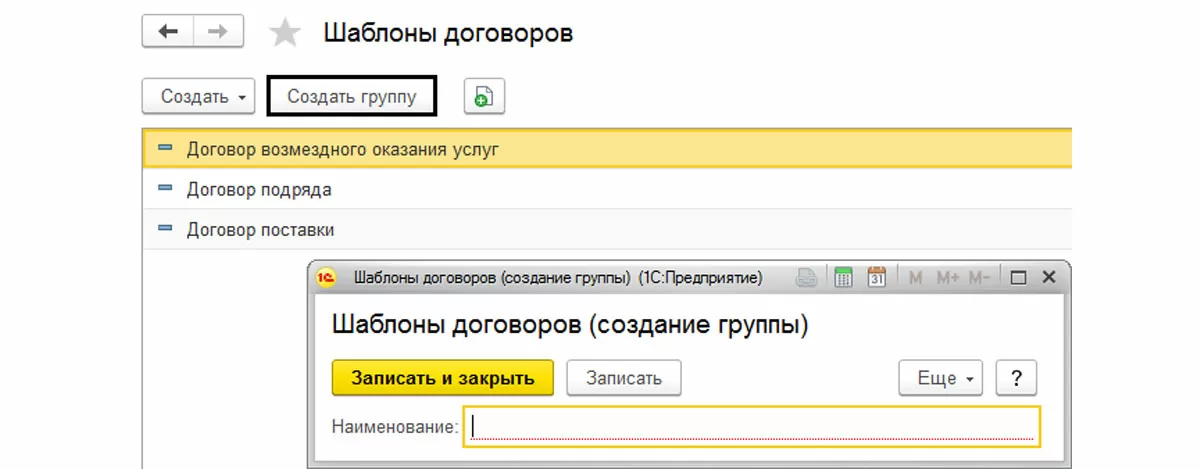Click the M memory button

(915, 278)
